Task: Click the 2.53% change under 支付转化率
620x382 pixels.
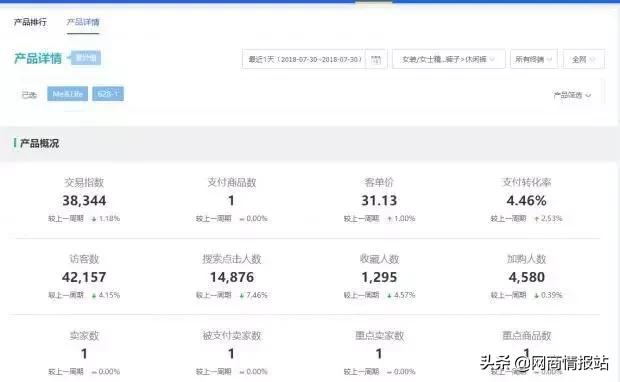Action: [552, 219]
